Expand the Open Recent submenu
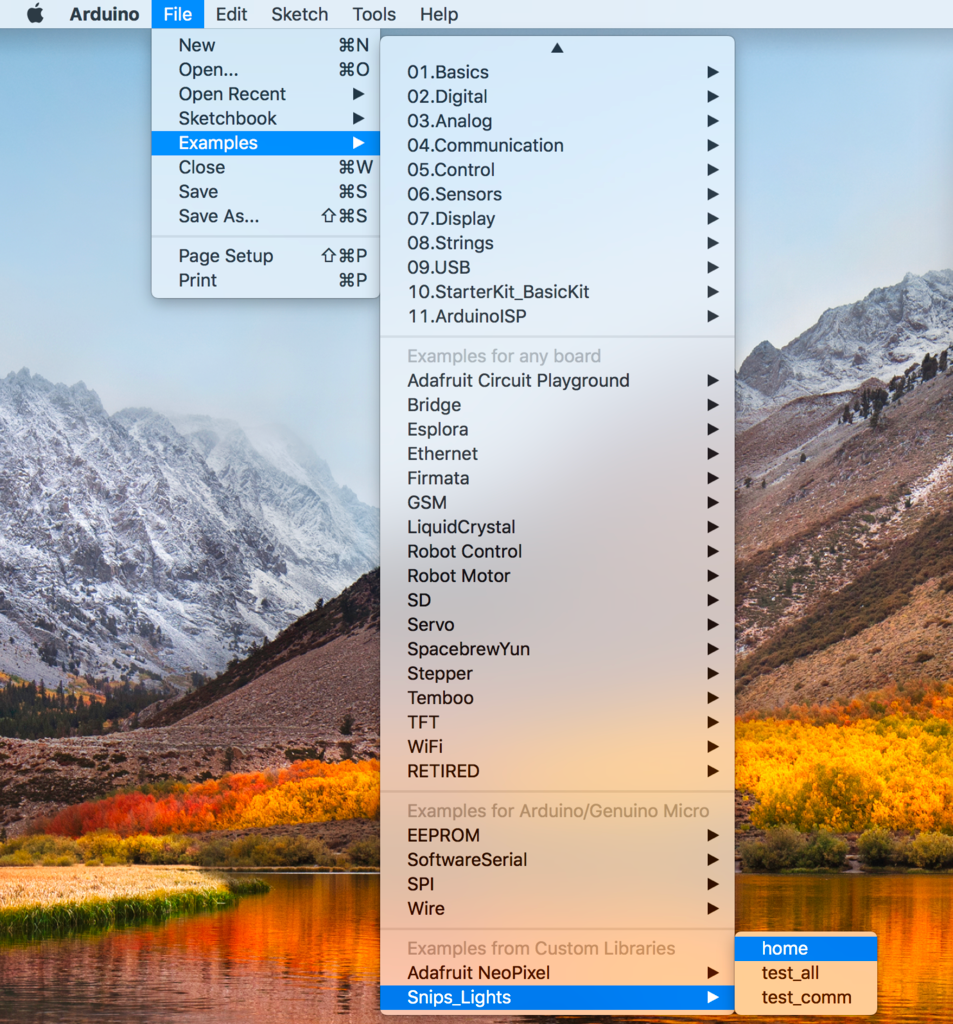The height and width of the screenshot is (1024, 953). tap(266, 94)
